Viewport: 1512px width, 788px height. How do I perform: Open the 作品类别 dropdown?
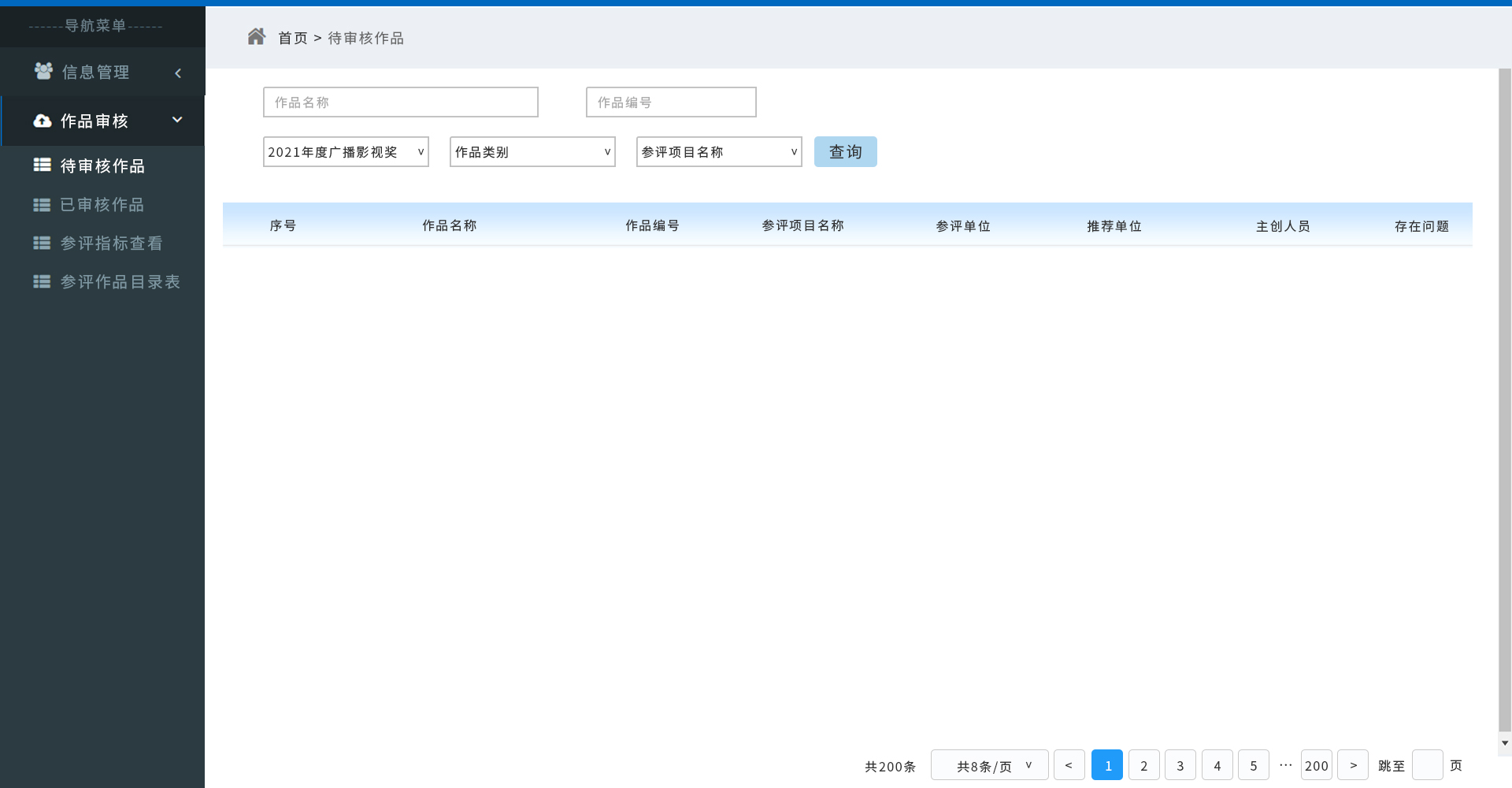(x=532, y=152)
